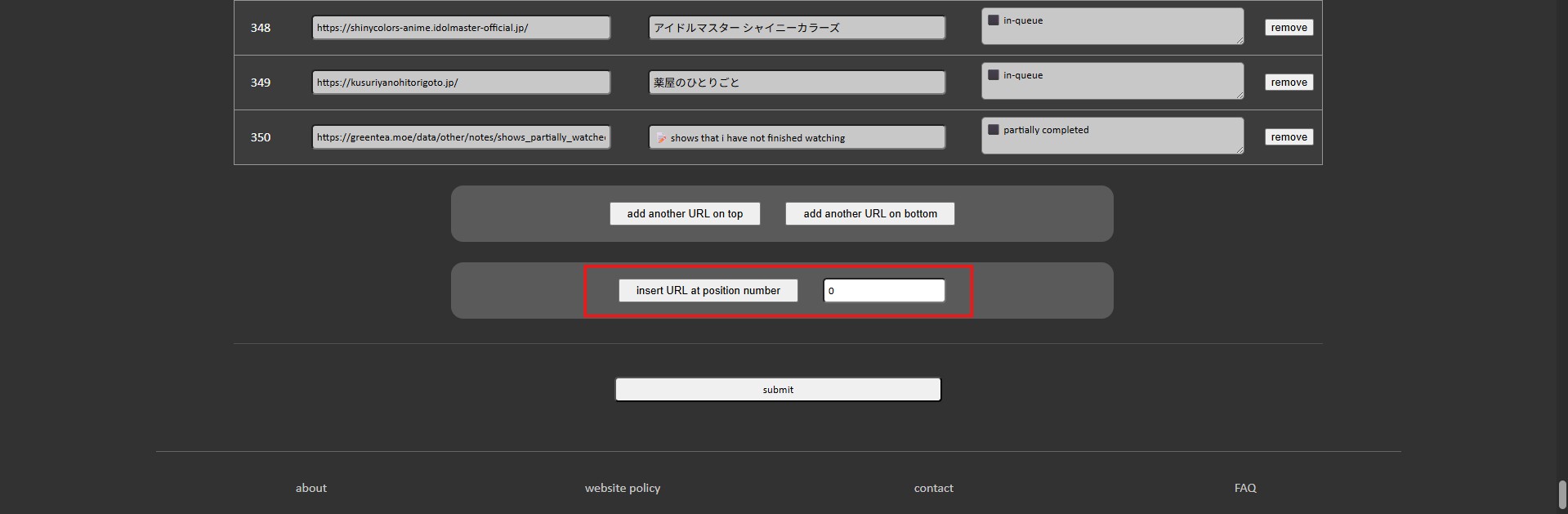Go to the contact page
Image resolution: width=1568 pixels, height=514 pixels.
click(x=933, y=488)
